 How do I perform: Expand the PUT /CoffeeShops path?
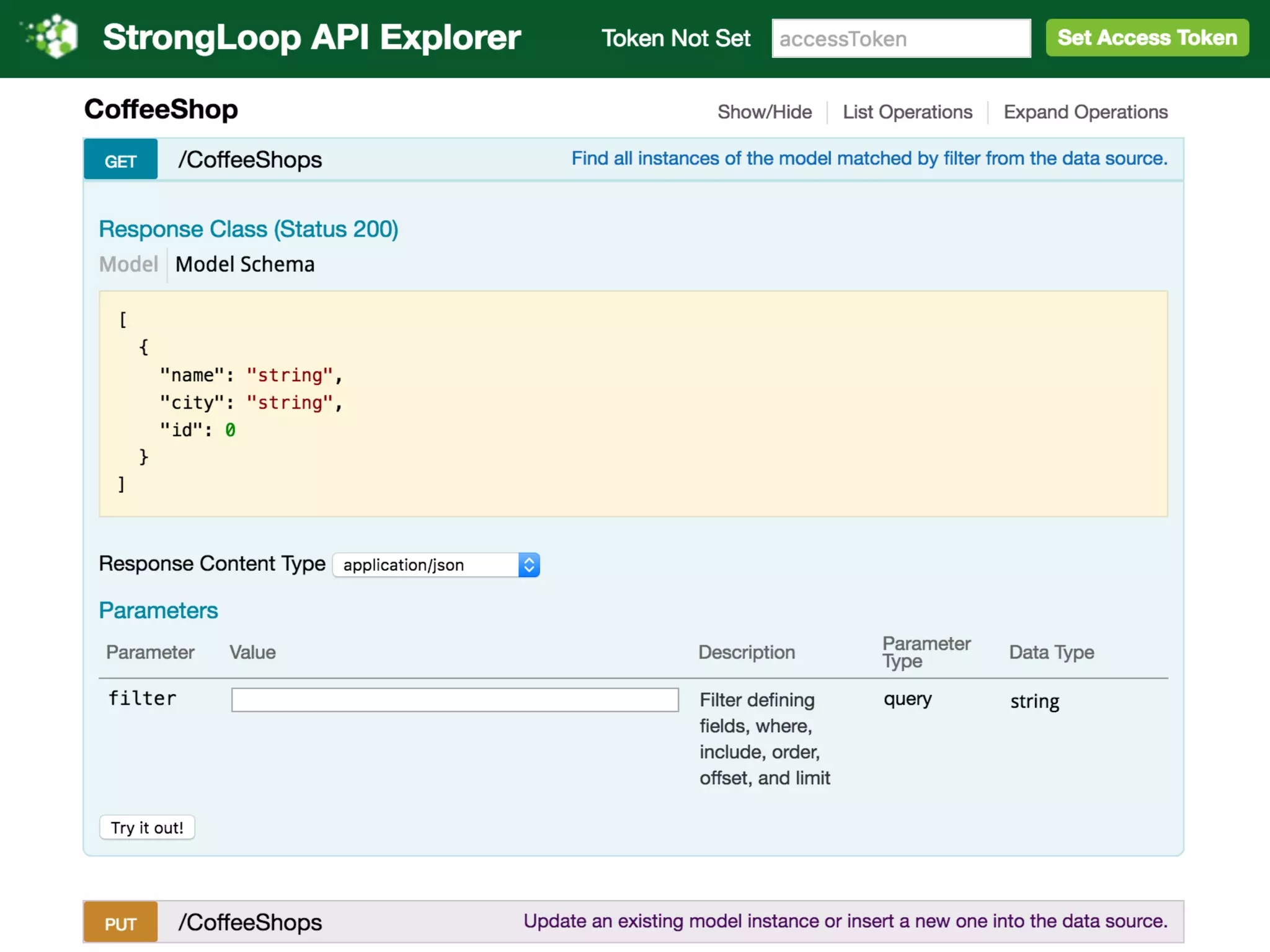250,922
